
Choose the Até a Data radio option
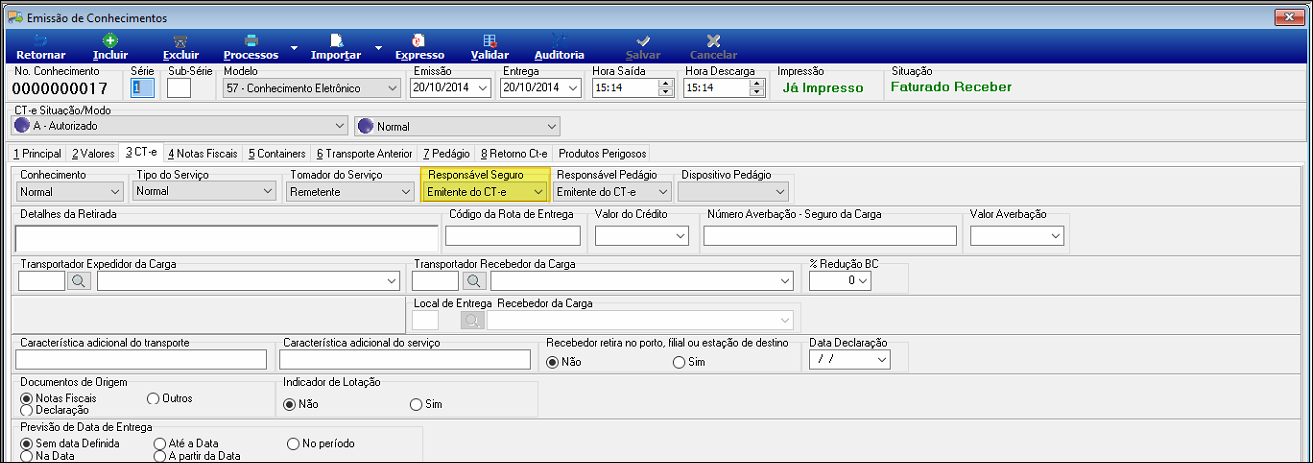tap(160, 443)
